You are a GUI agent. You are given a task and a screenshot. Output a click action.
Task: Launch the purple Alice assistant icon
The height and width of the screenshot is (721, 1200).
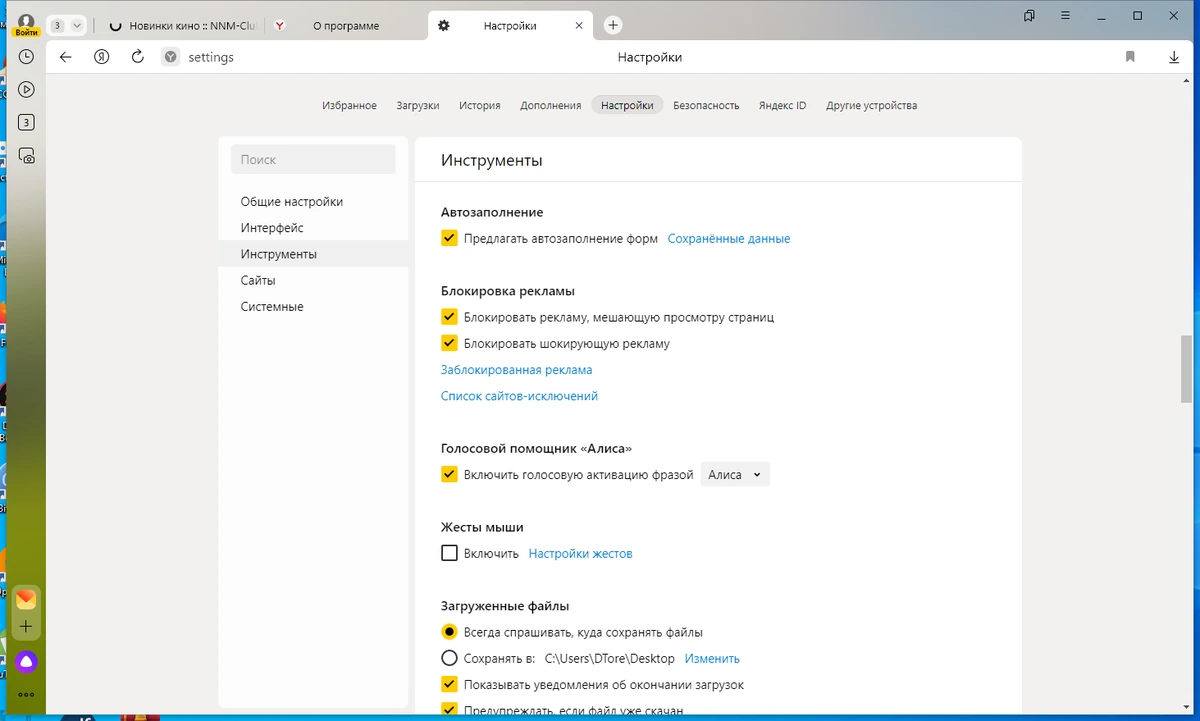[26, 661]
